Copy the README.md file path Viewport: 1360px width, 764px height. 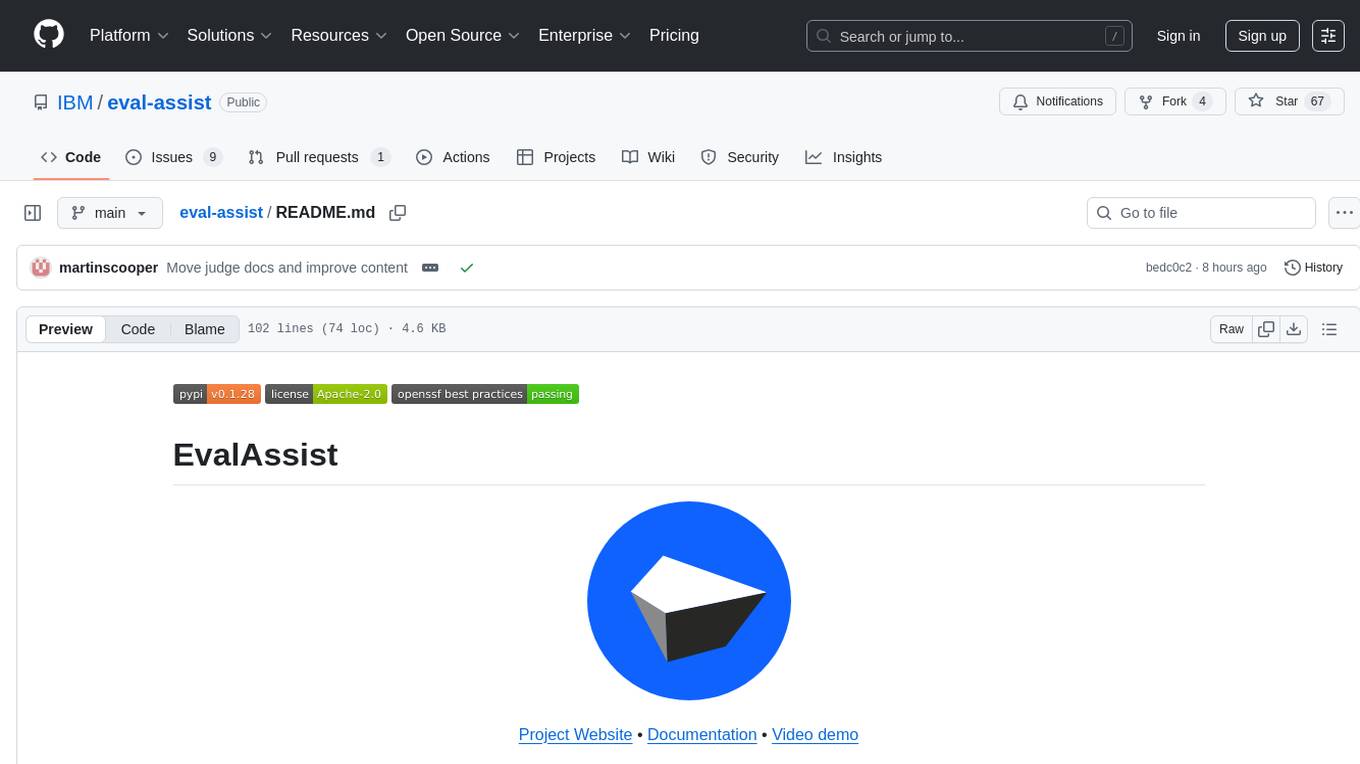pyautogui.click(x=398, y=213)
